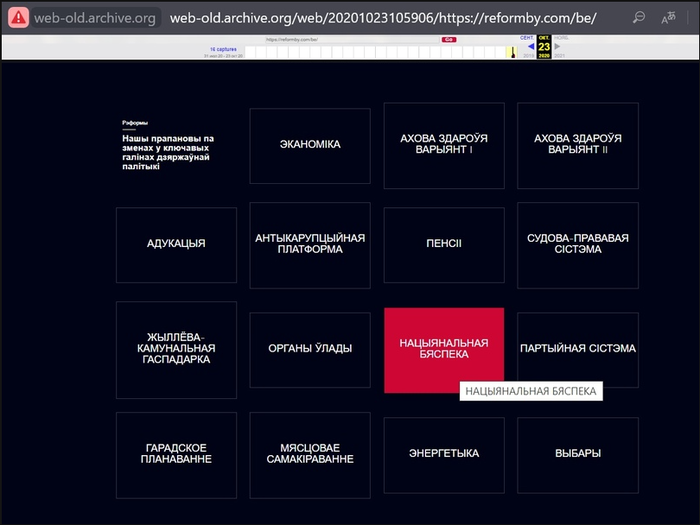The width and height of the screenshot is (700, 525).
Task: Open Антыкарупцыйная платформа tile
Action: click(310, 244)
